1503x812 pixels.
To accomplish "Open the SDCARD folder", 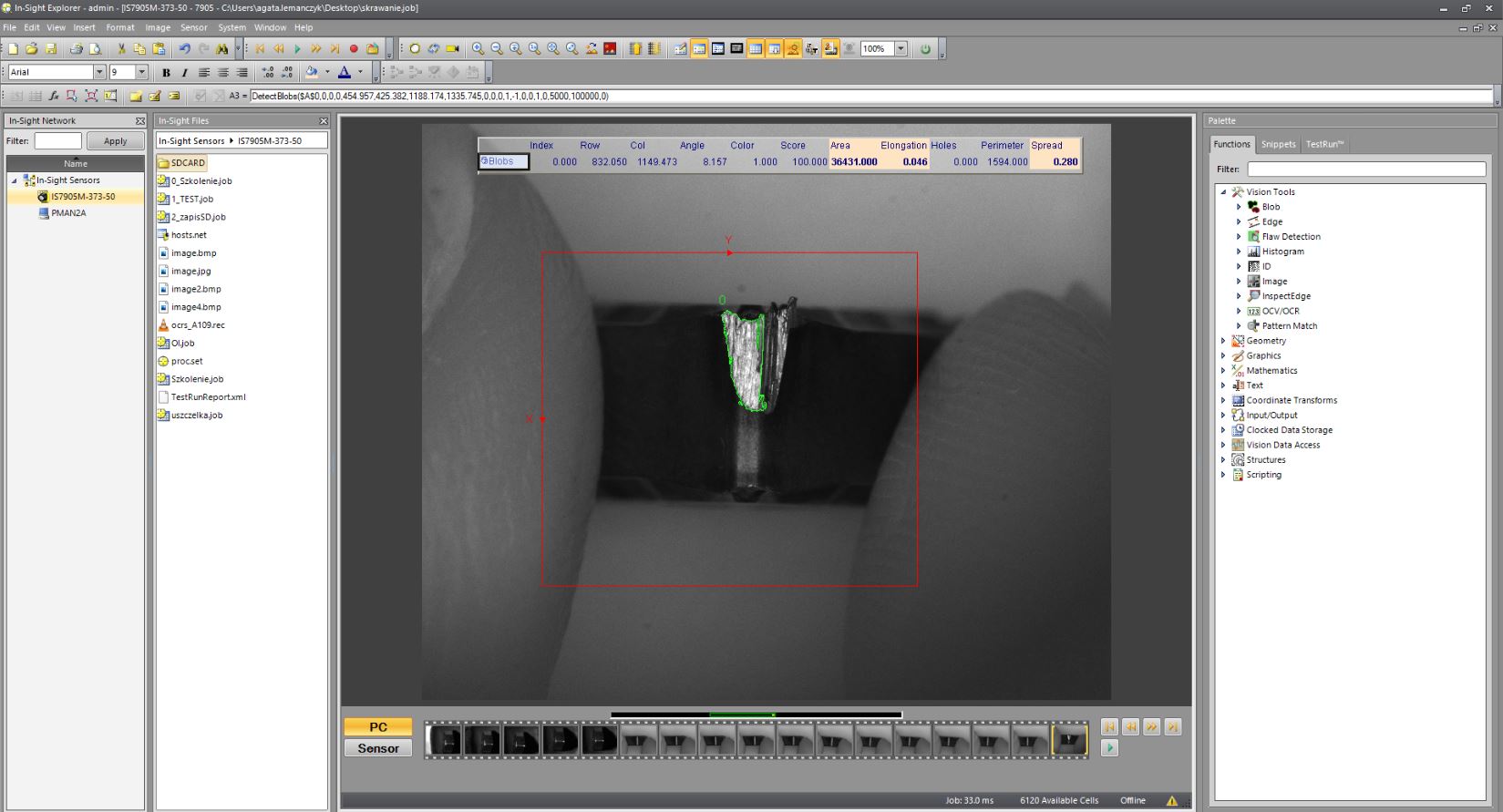I will tap(181, 163).
